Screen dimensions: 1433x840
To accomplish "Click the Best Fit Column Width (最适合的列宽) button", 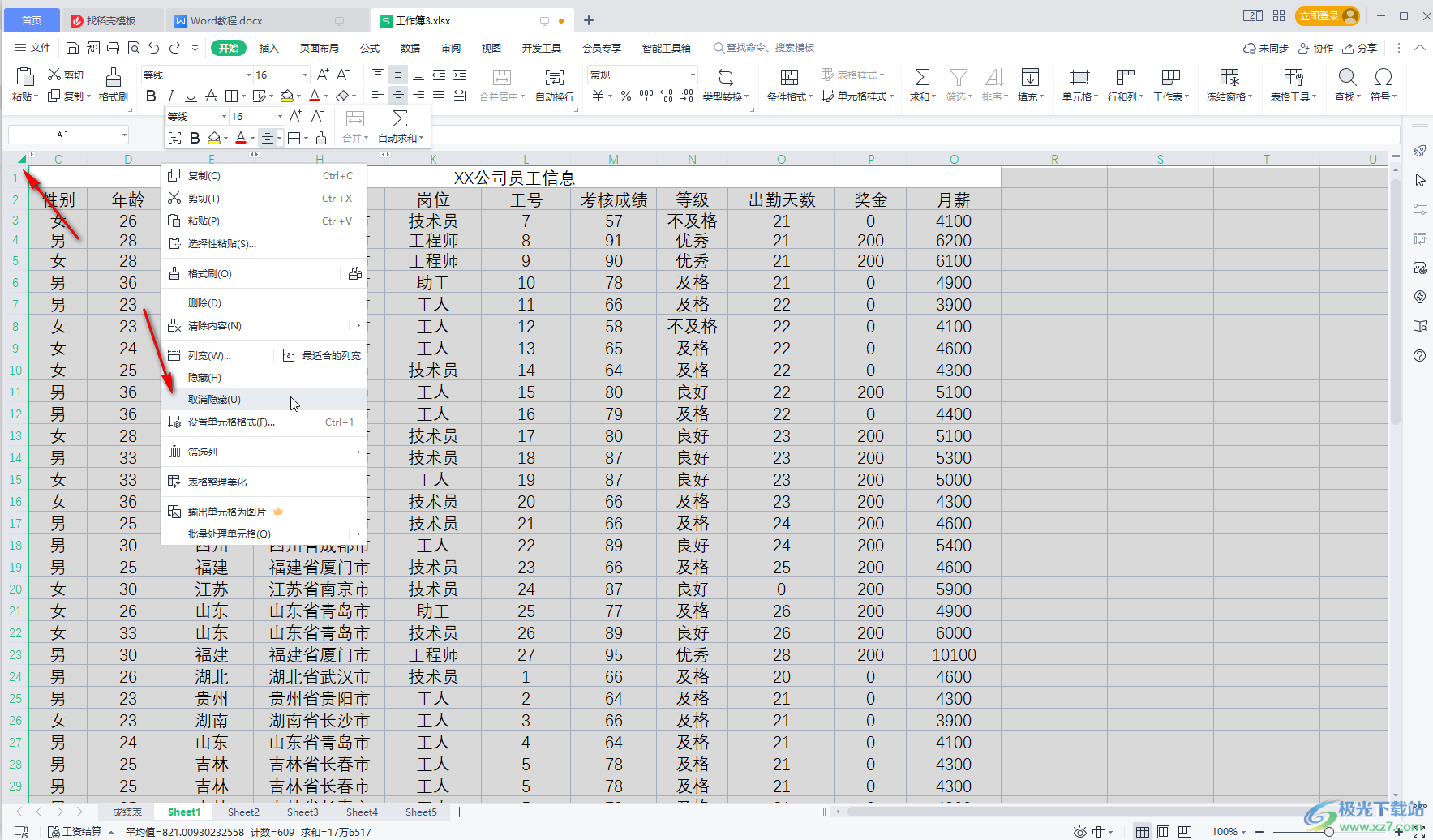I will click(322, 355).
